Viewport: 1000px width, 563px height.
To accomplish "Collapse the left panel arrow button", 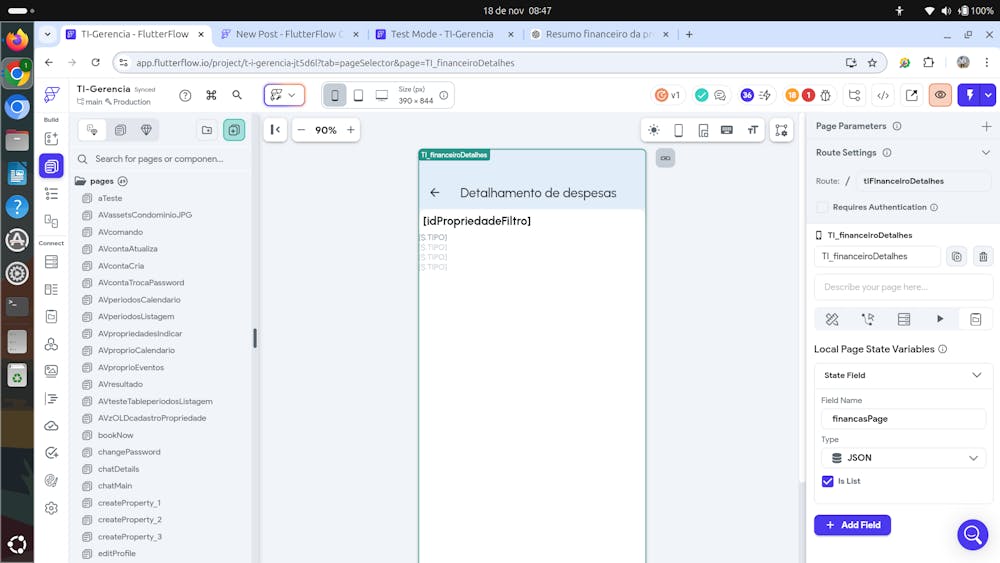I will [275, 130].
